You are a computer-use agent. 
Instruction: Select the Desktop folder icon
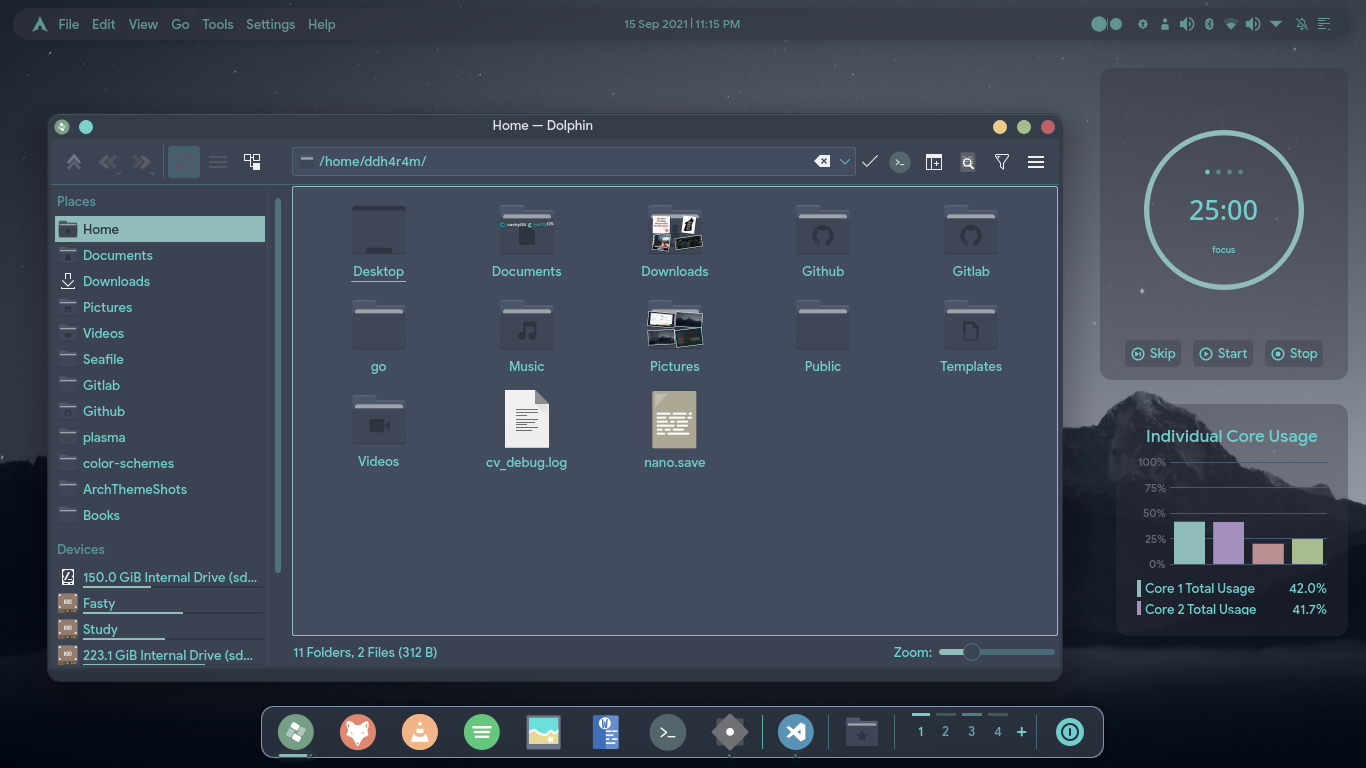(379, 231)
